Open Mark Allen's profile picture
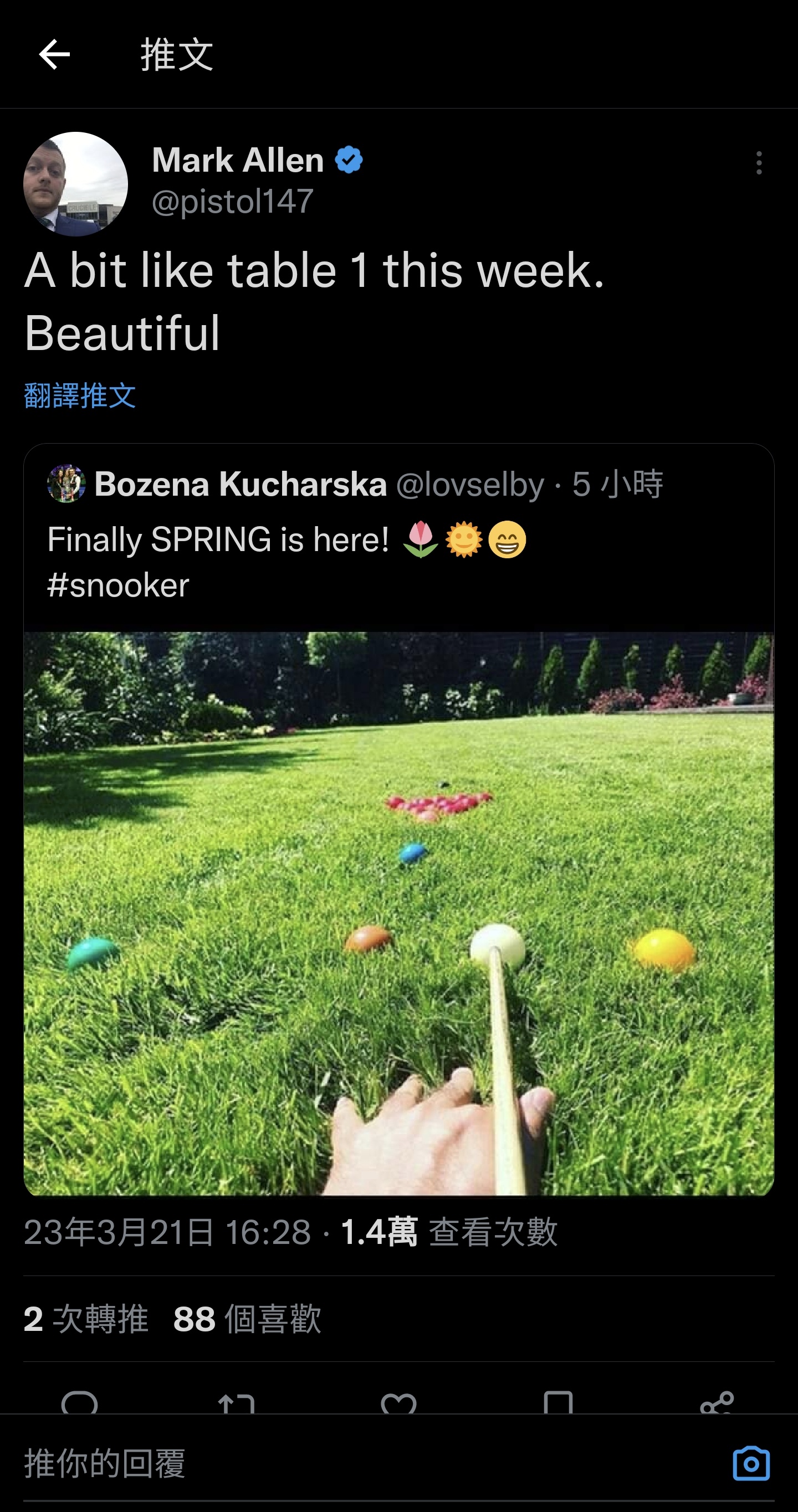Screen dimensions: 798x1512 tap(75, 184)
